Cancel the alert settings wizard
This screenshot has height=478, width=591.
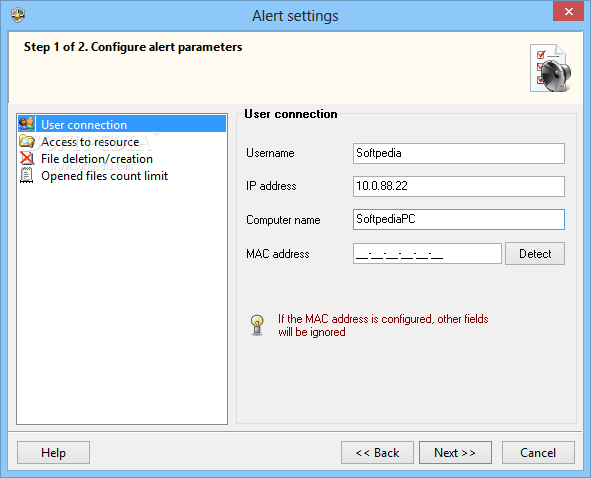[x=538, y=452]
